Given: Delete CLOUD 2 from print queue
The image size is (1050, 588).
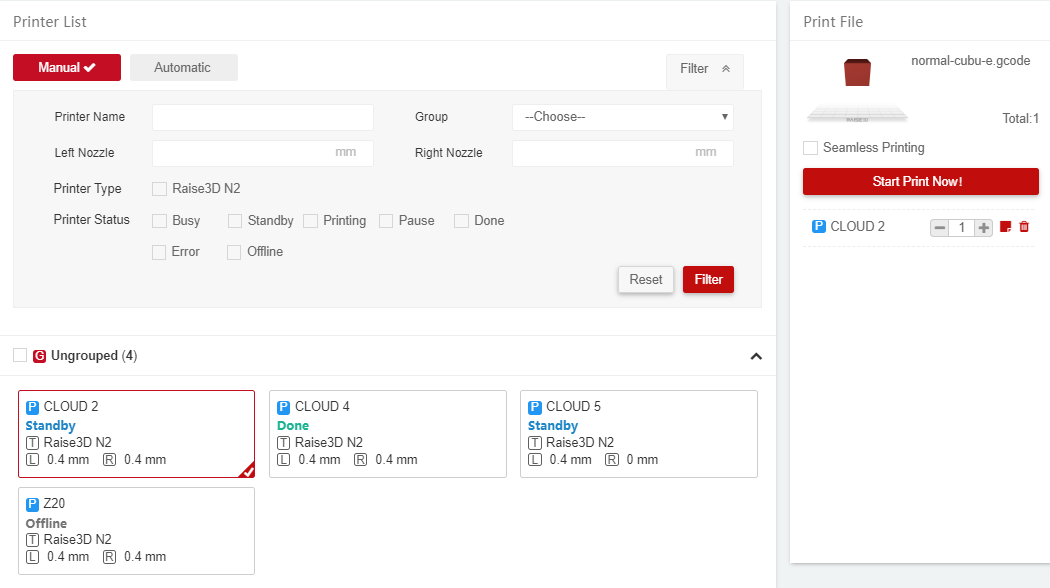Looking at the screenshot, I should (1024, 227).
